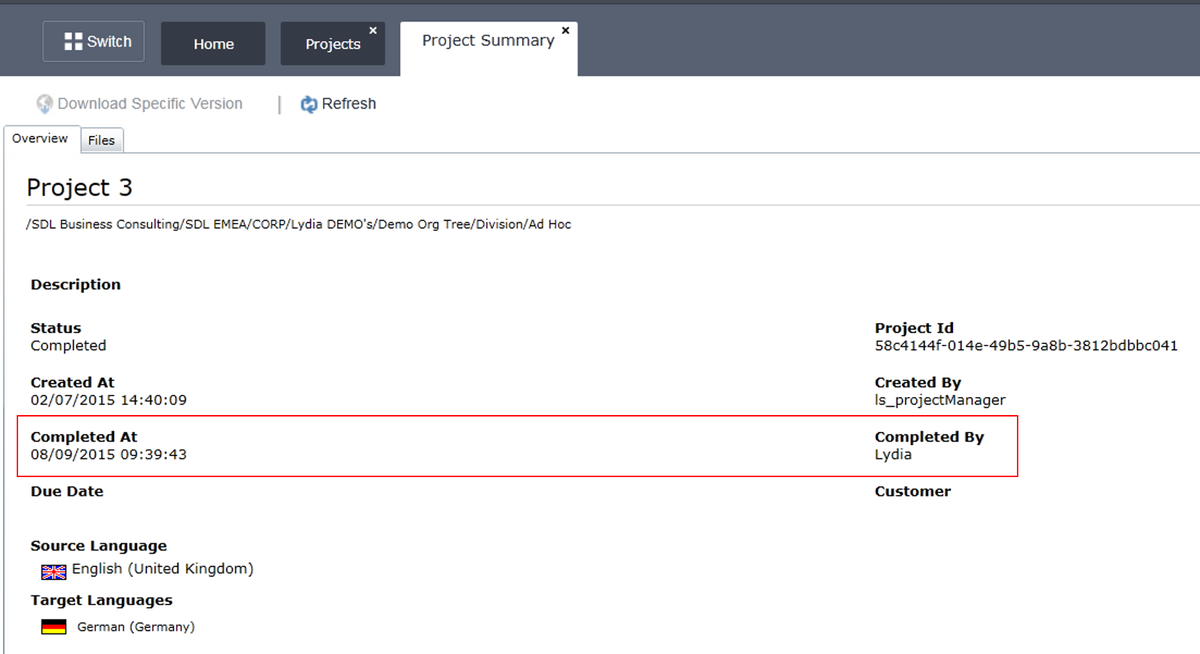
Task: Select the Project Id GUID value
Action: pos(1026,346)
